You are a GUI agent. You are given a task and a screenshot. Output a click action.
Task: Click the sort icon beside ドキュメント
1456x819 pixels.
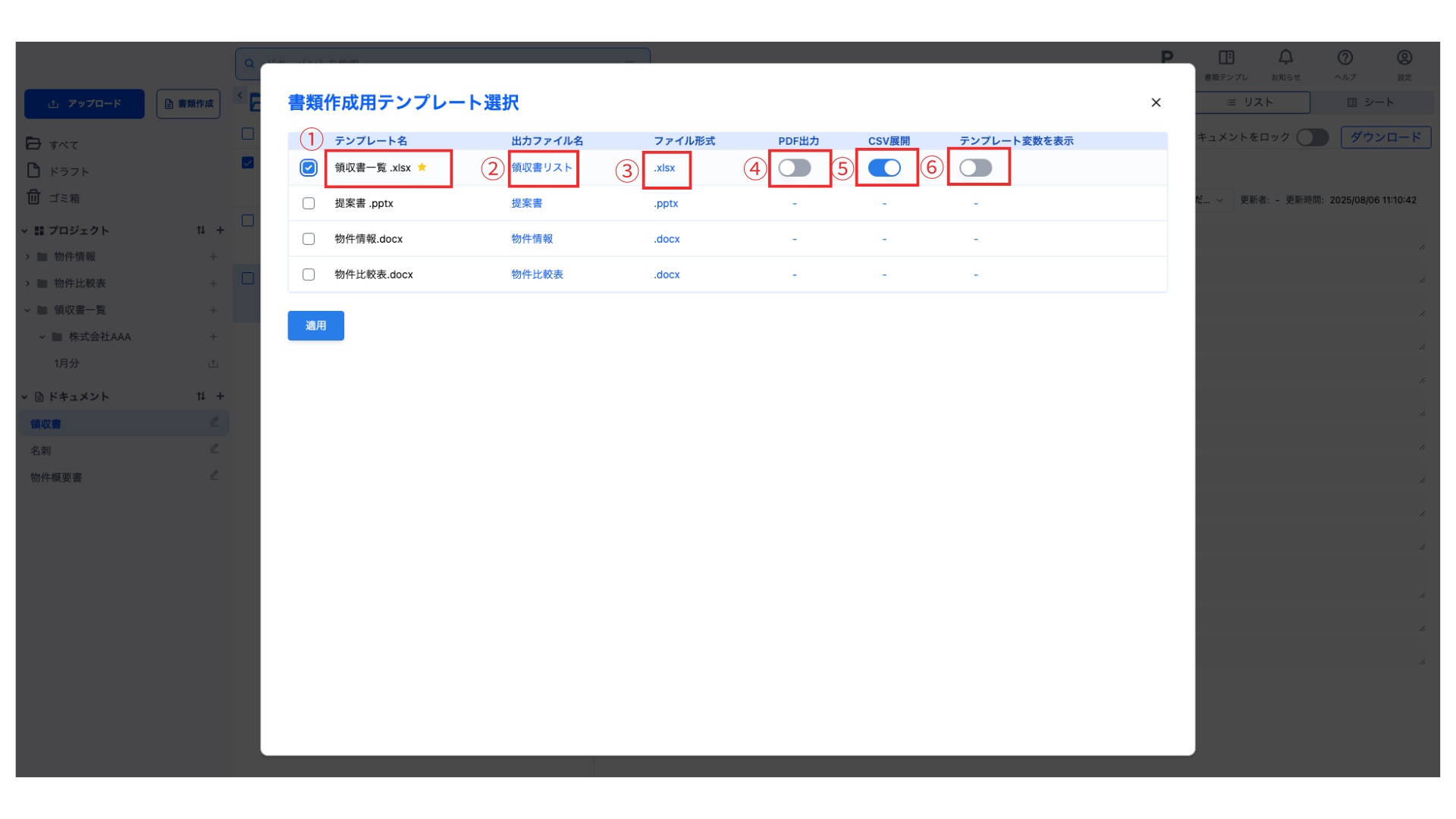(x=201, y=397)
